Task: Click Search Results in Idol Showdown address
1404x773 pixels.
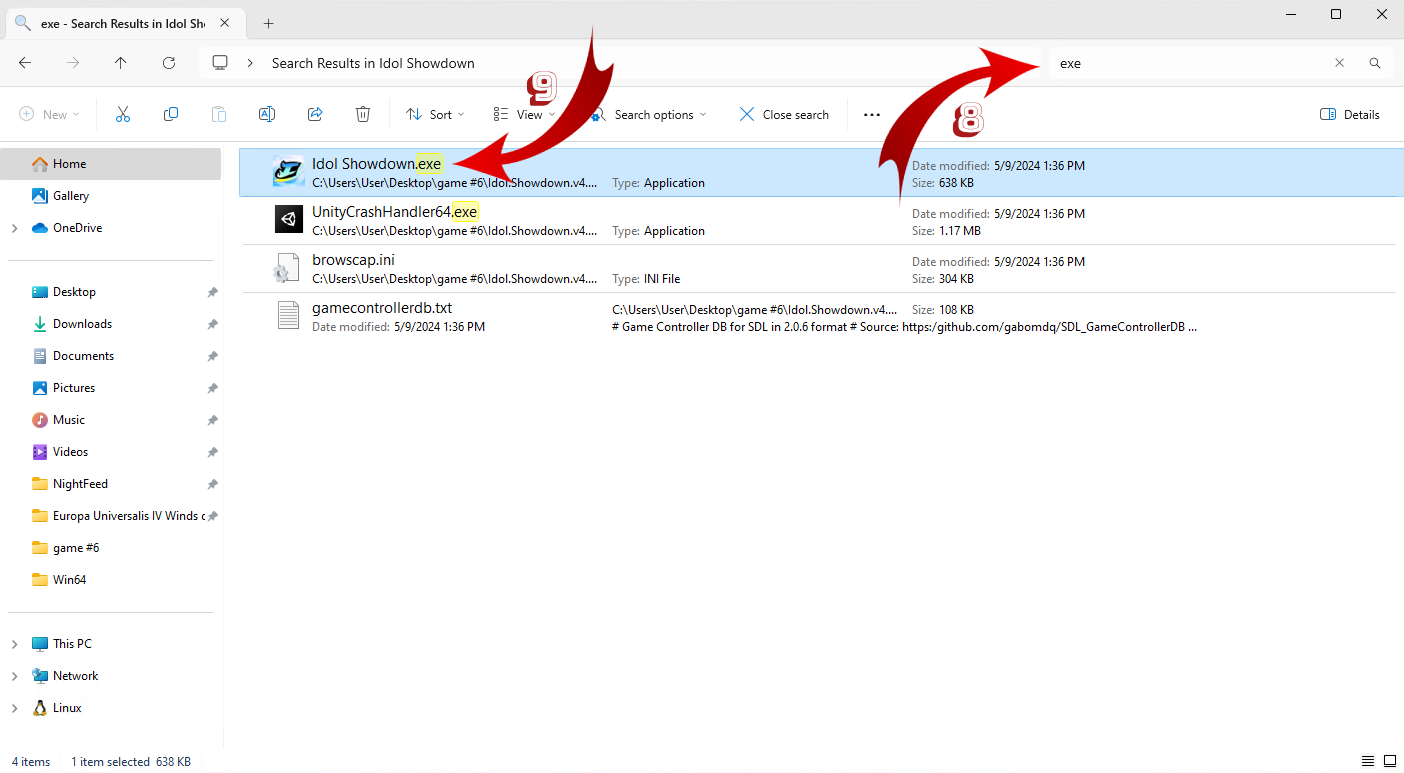Action: (373, 63)
